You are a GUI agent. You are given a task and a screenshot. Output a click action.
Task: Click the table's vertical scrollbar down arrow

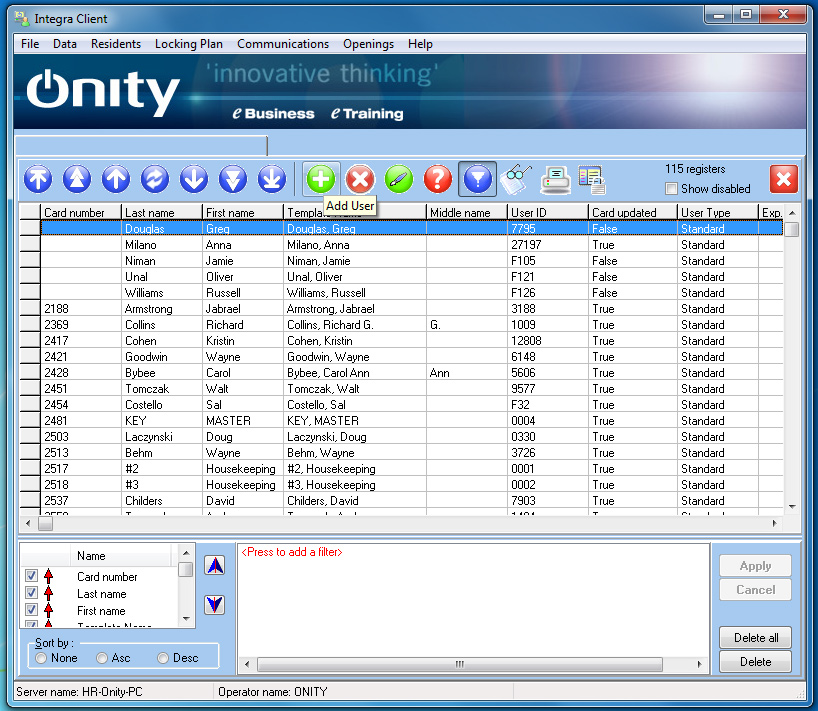click(791, 507)
